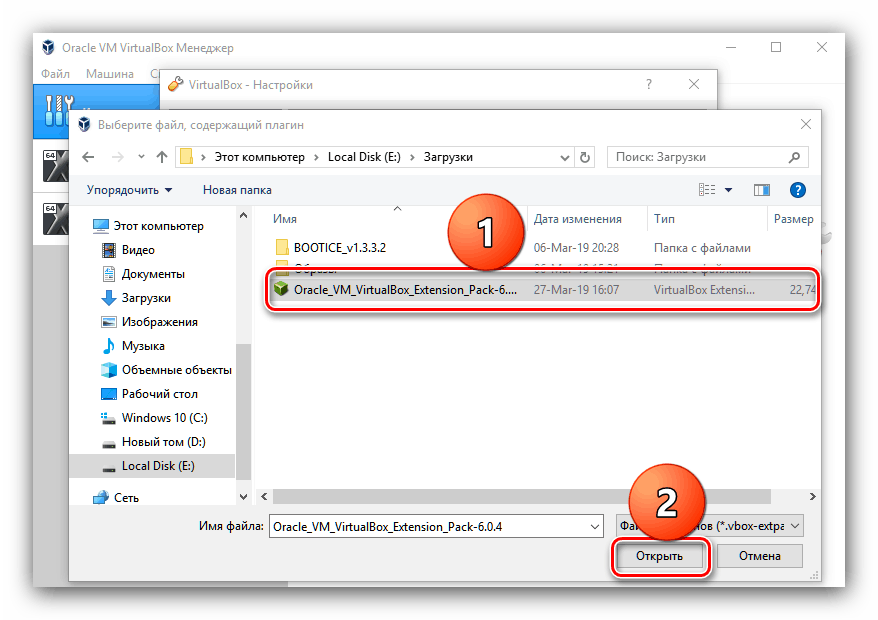The width and height of the screenshot is (878, 620).
Task: Click help question mark in Настройки window
Action: [648, 85]
